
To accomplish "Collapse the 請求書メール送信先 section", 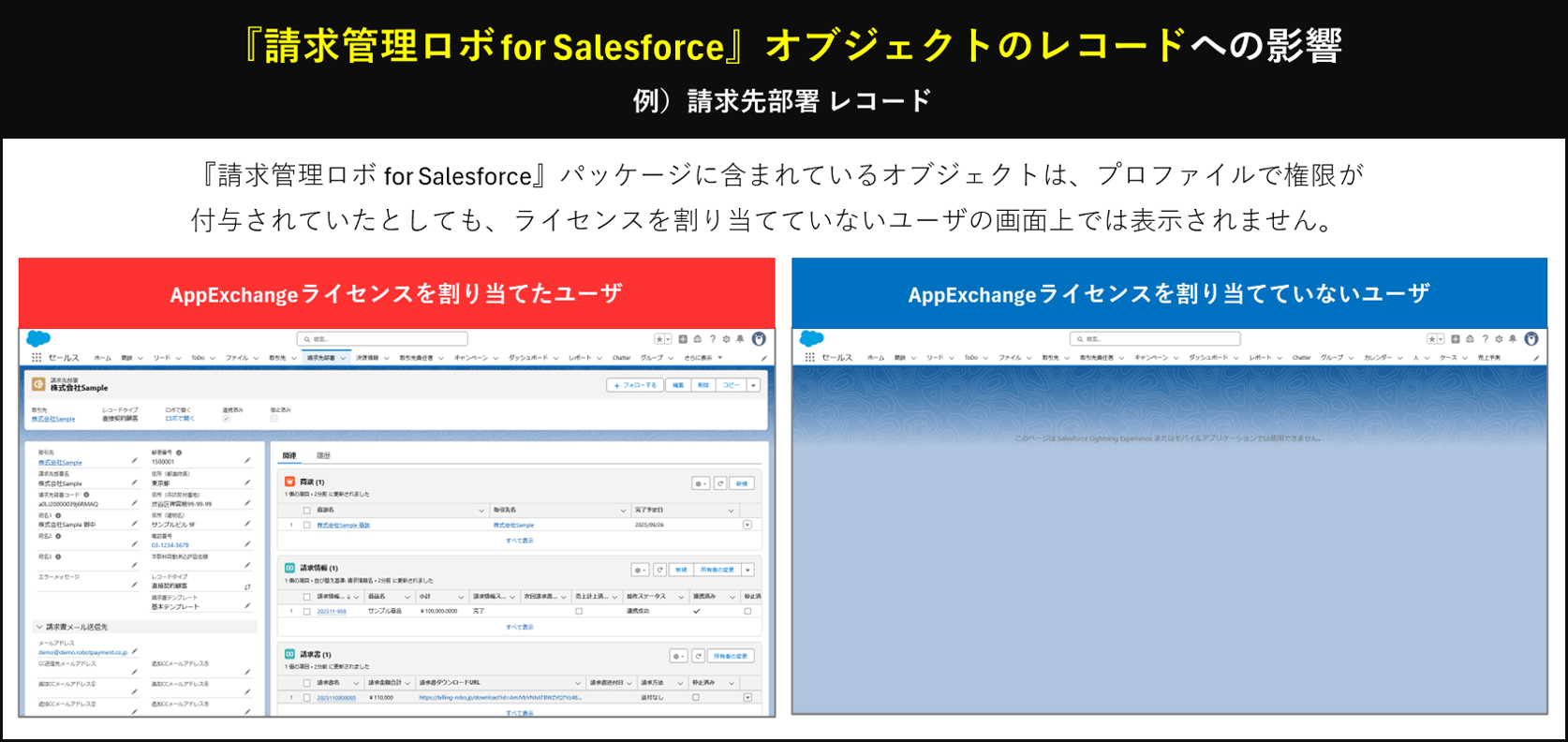I will [39, 627].
